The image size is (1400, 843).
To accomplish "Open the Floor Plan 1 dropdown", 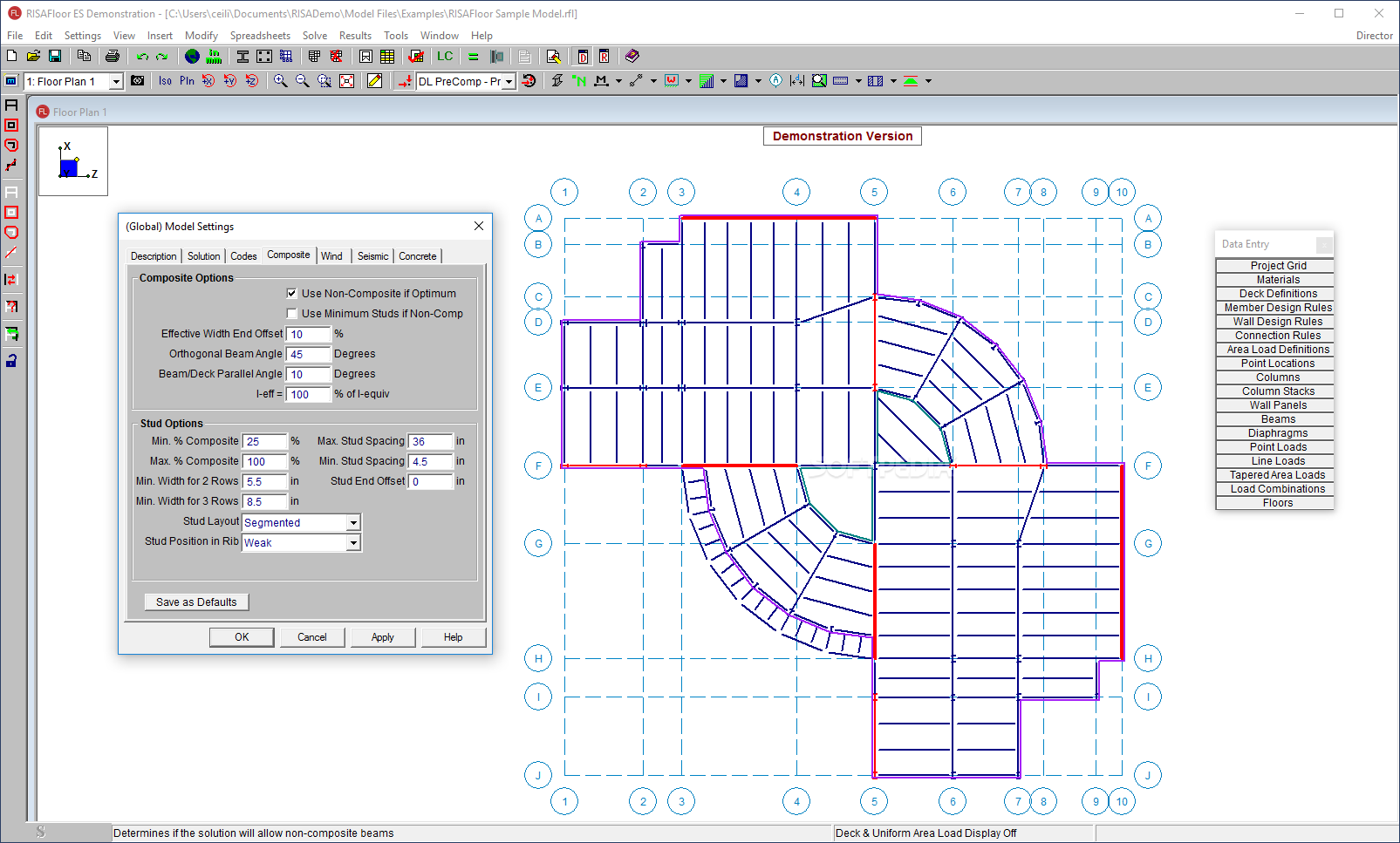I will coord(116,81).
